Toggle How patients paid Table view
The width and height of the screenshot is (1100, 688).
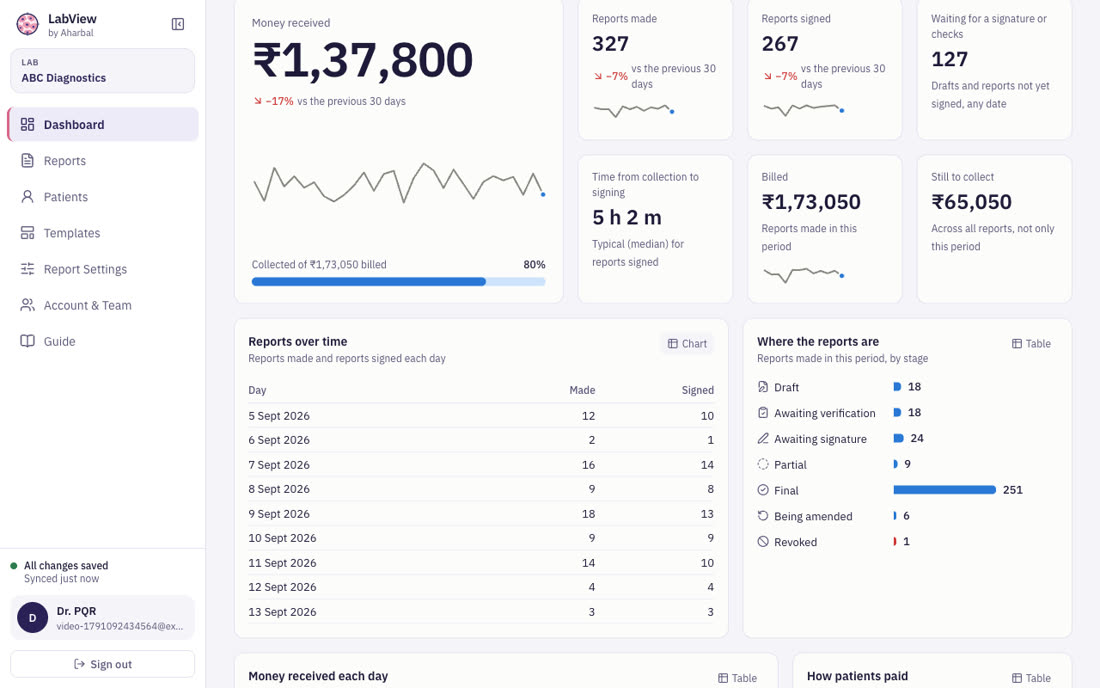click(1031, 678)
